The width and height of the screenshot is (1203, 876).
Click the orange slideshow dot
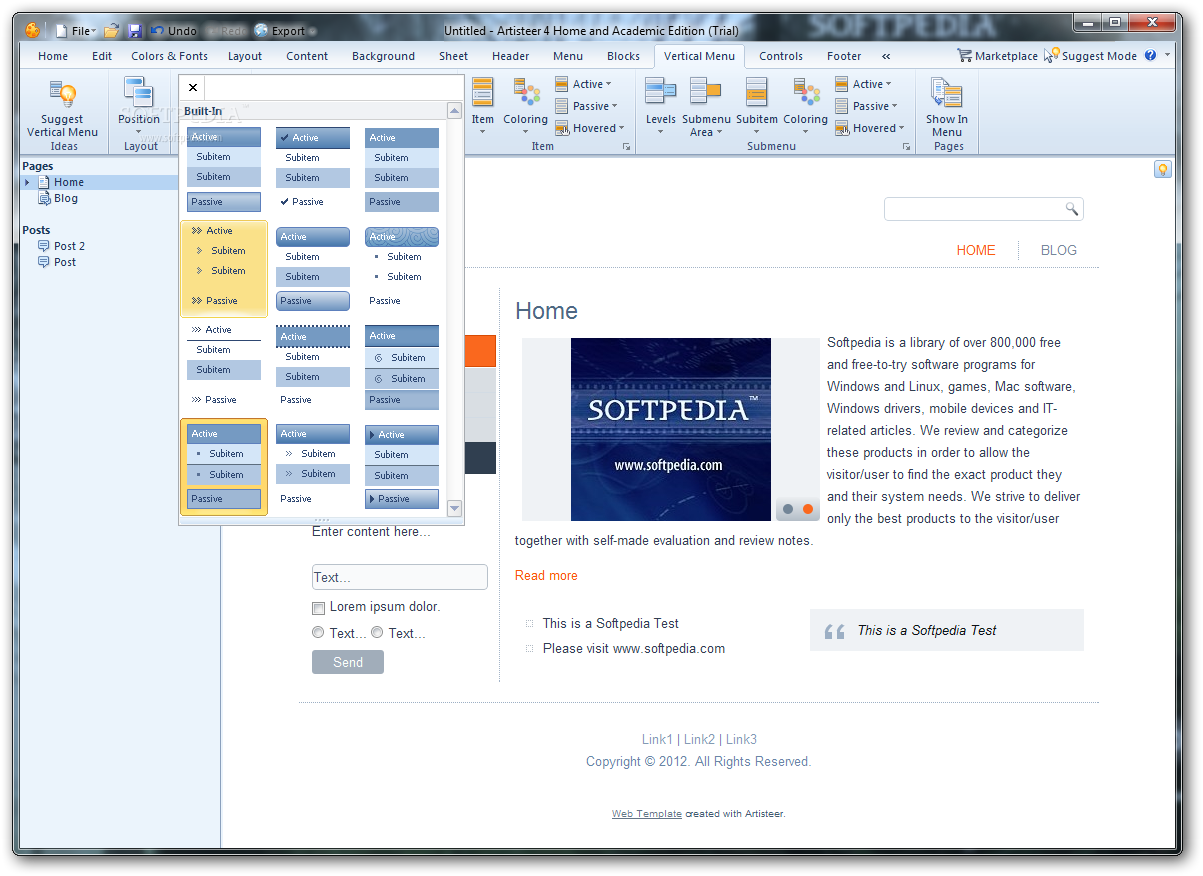[x=808, y=509]
